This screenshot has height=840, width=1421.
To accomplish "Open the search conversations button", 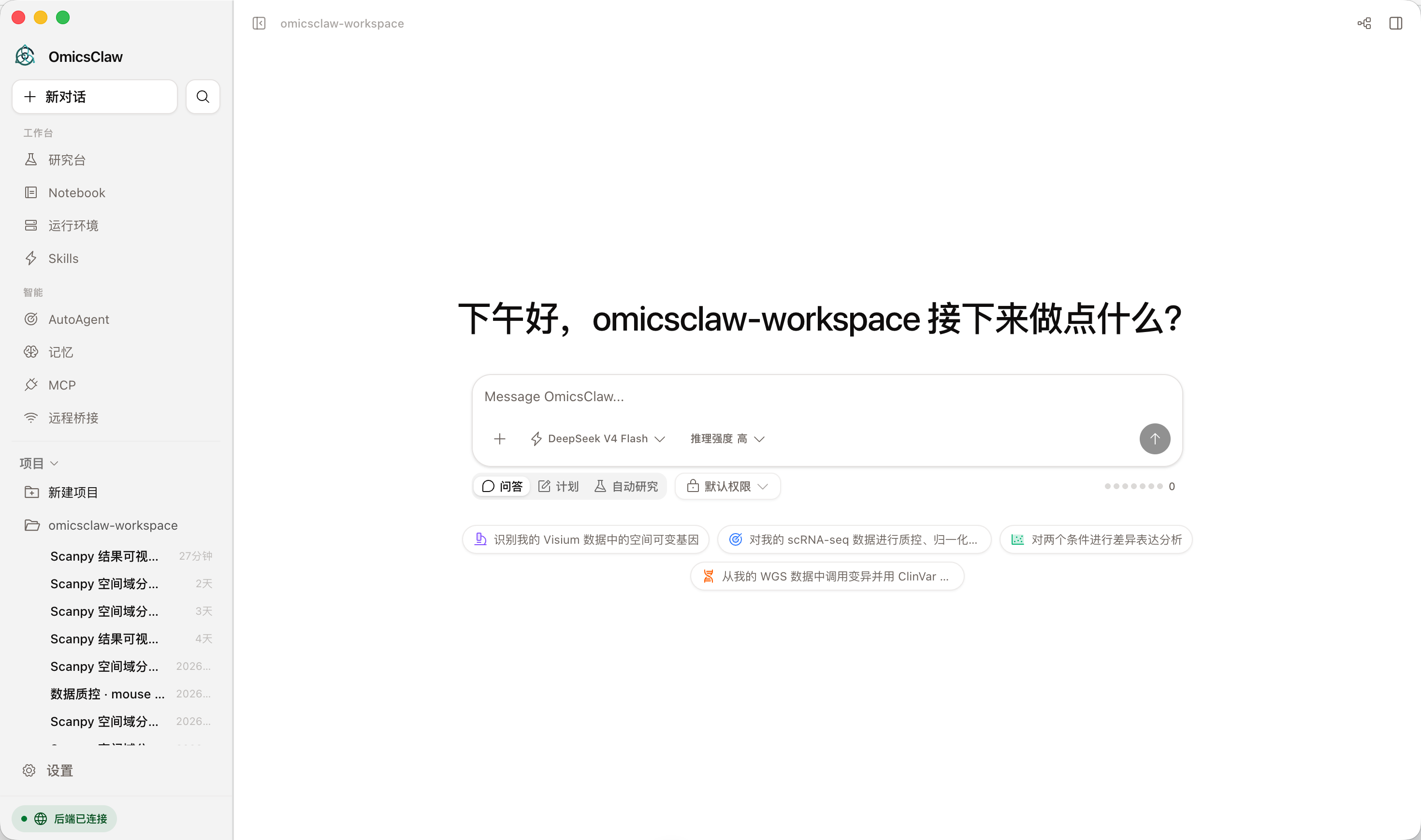I will 203,97.
